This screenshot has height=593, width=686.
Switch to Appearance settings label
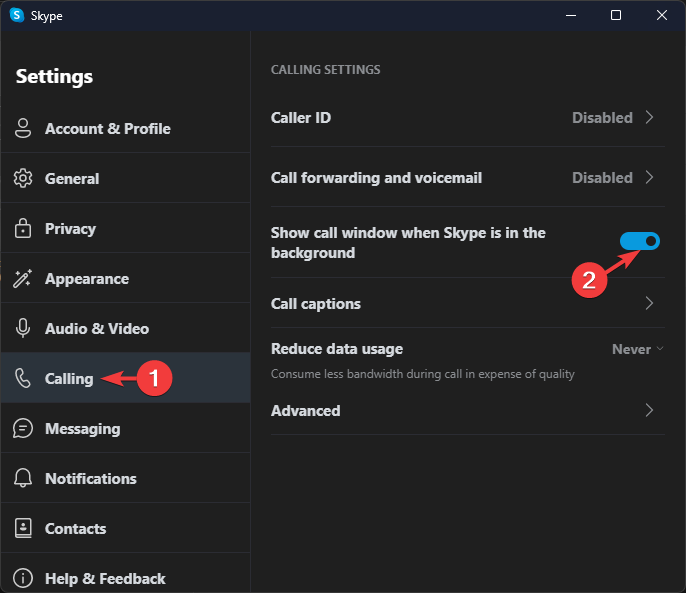click(x=87, y=279)
